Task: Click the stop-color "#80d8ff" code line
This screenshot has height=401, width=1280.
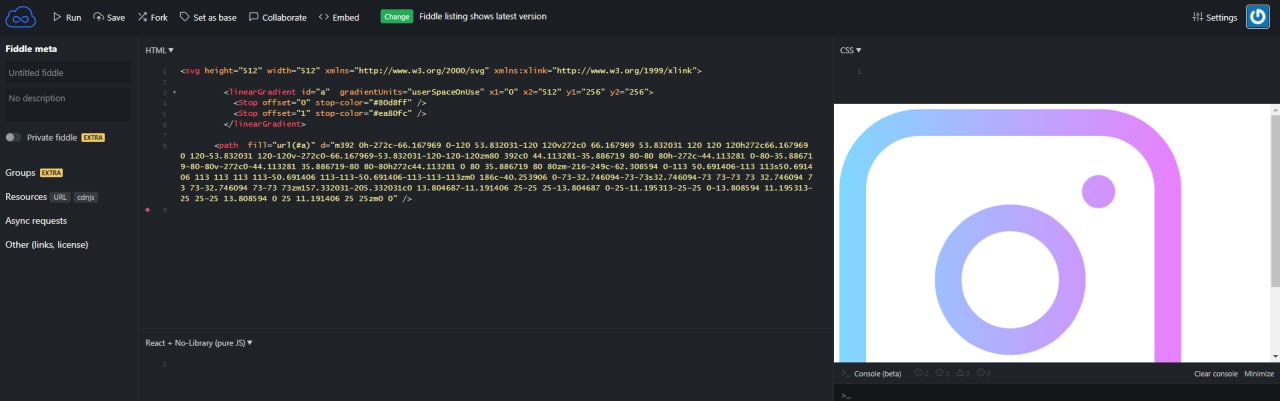Action: pyautogui.click(x=330, y=103)
